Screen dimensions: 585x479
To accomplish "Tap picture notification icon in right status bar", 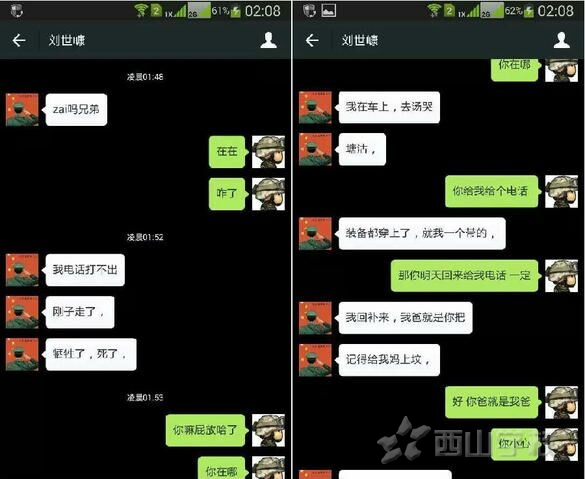I will 329,11.
